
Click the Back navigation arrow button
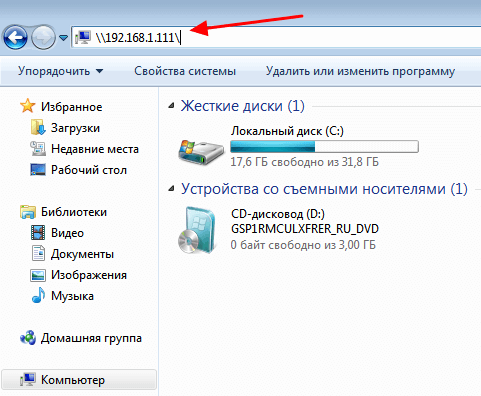15,37
